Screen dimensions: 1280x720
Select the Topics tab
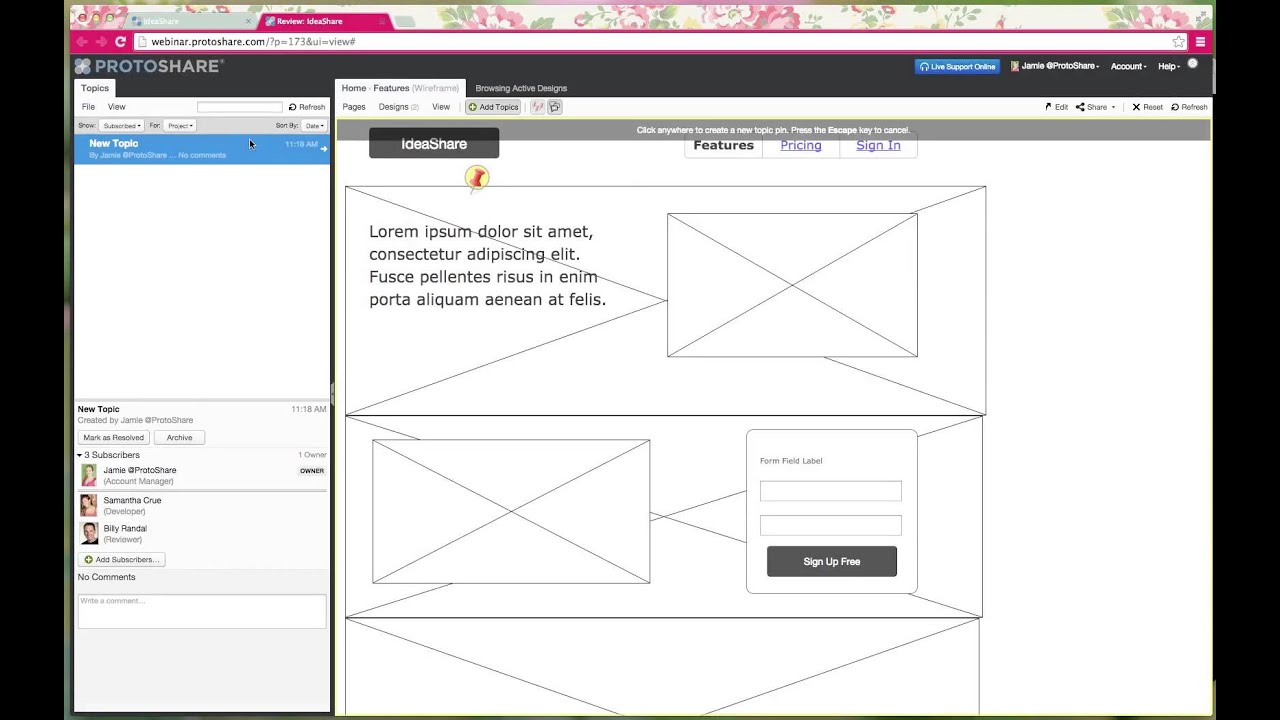(95, 88)
